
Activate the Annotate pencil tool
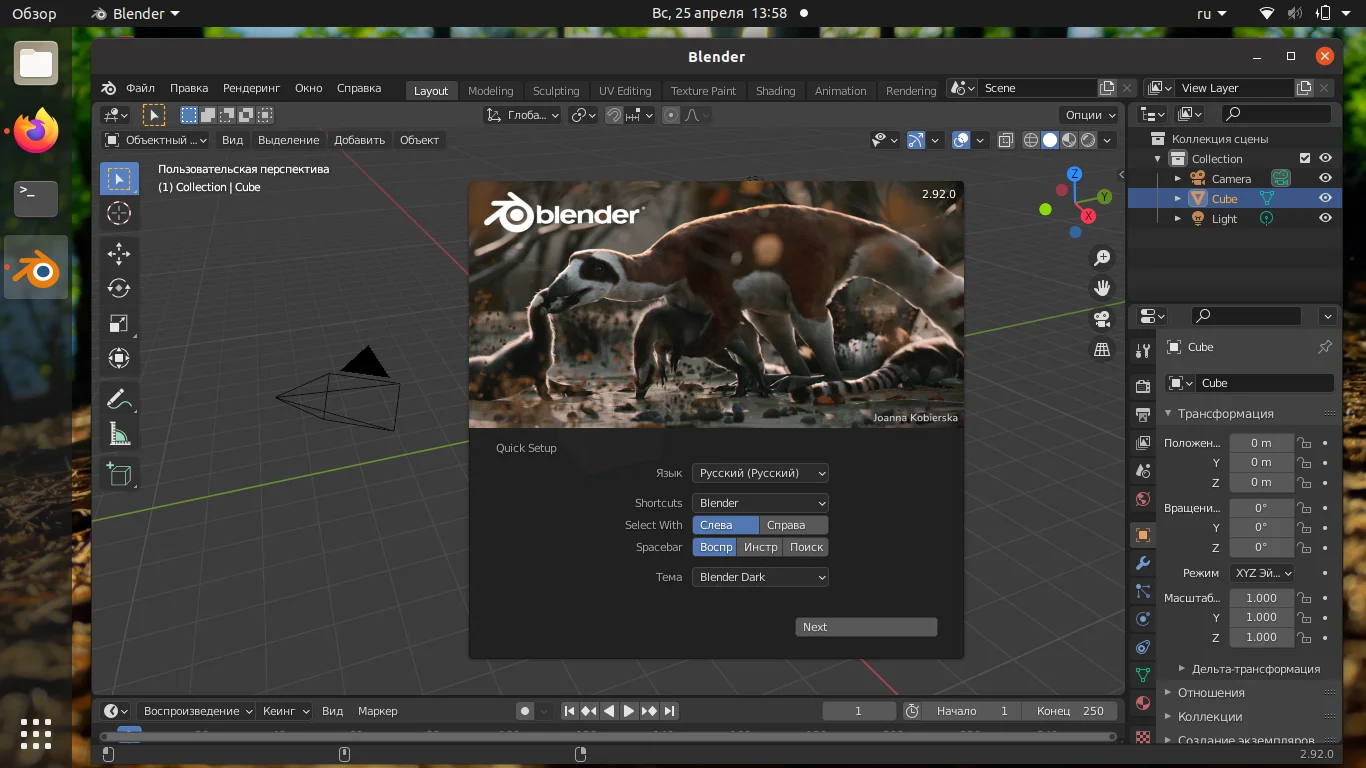(119, 399)
